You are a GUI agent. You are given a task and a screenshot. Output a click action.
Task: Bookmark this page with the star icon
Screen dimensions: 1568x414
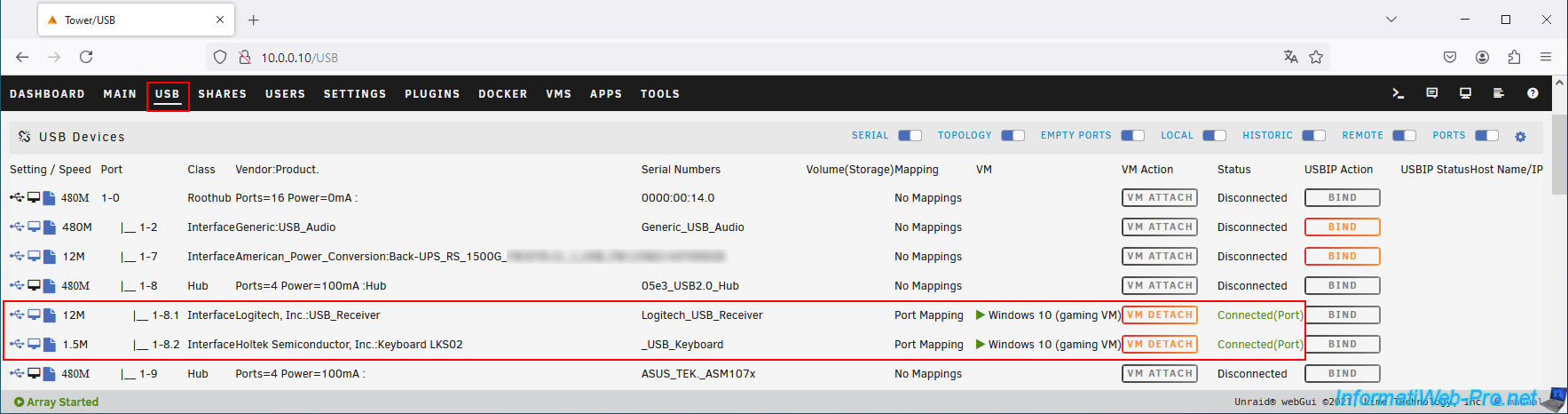[1316, 57]
